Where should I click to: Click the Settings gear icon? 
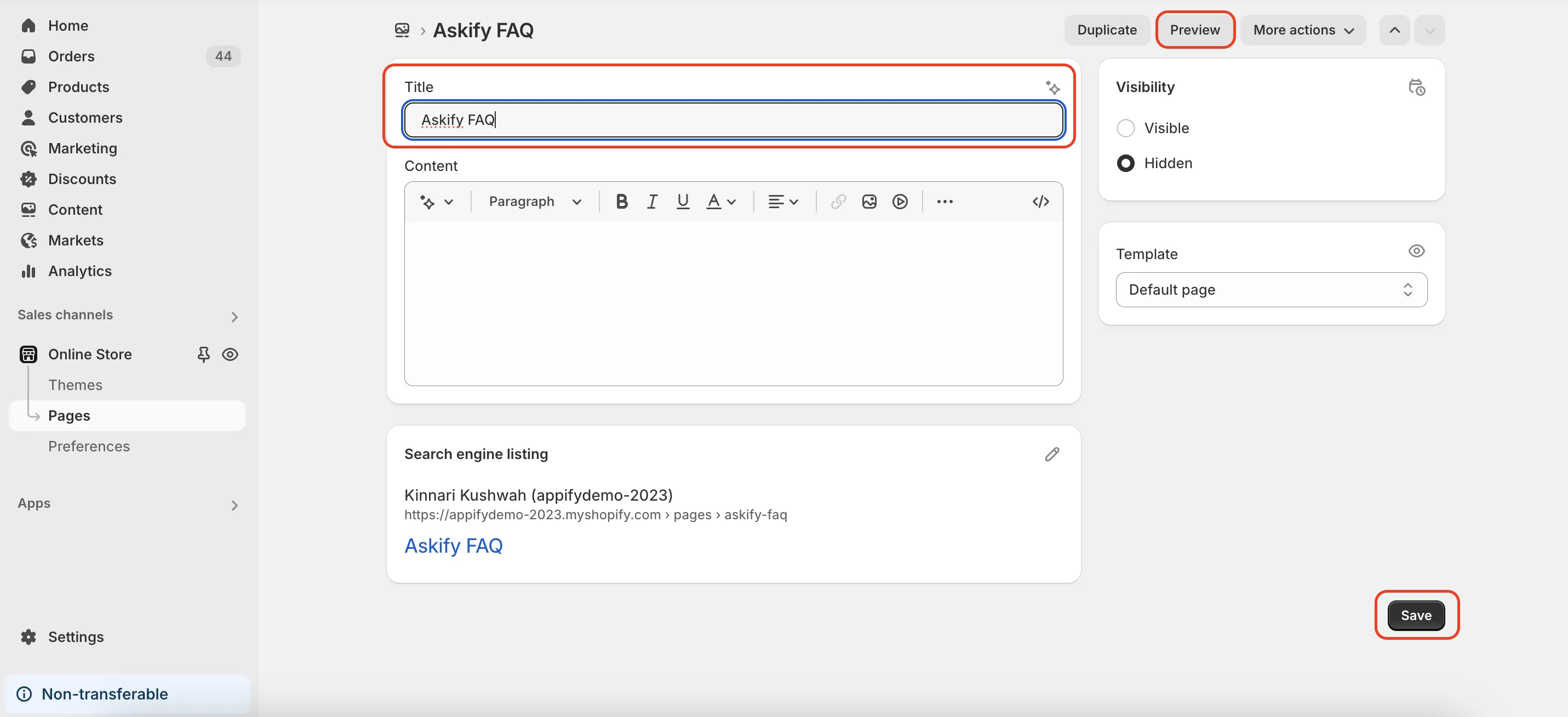28,636
